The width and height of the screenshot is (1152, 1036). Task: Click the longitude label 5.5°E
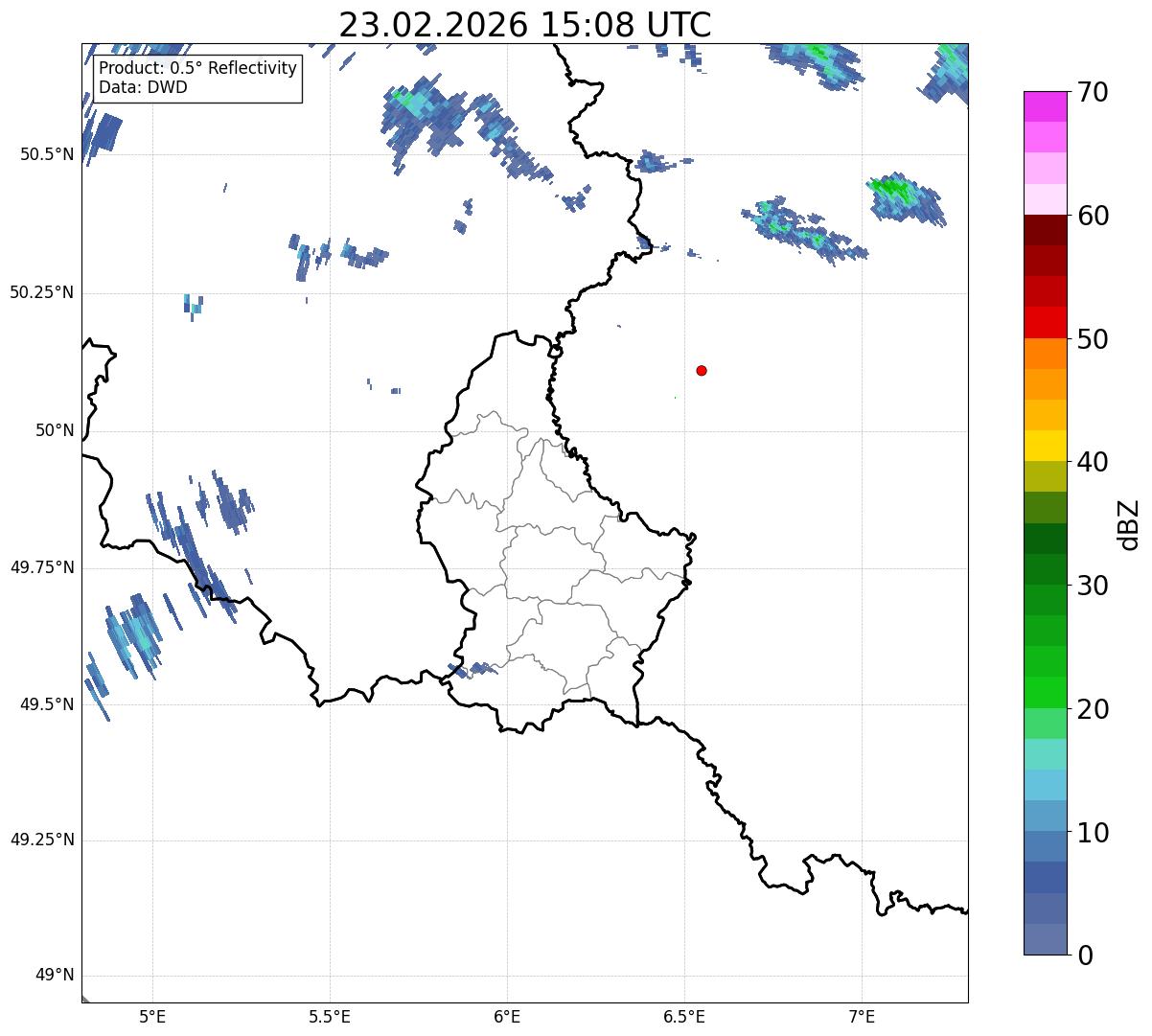(330, 1016)
